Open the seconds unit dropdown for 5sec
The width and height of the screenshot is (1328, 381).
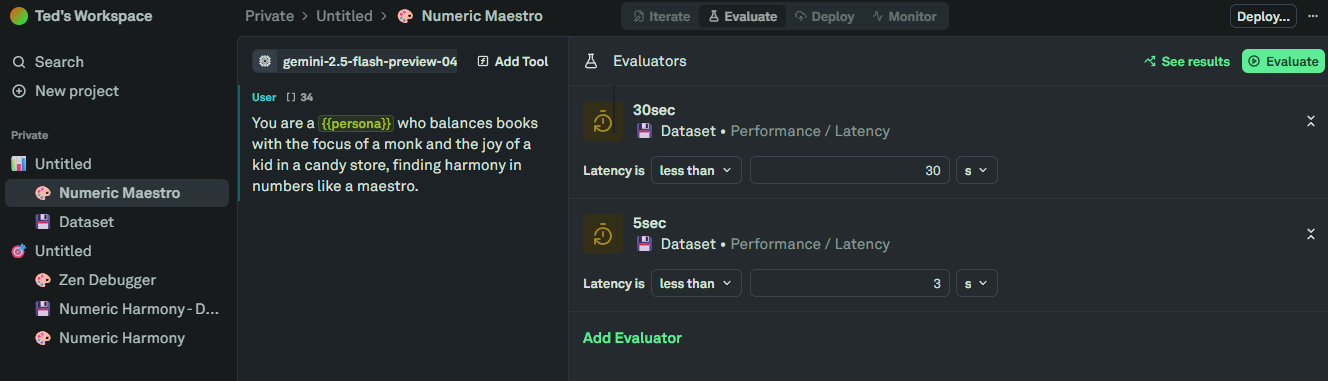click(x=976, y=284)
